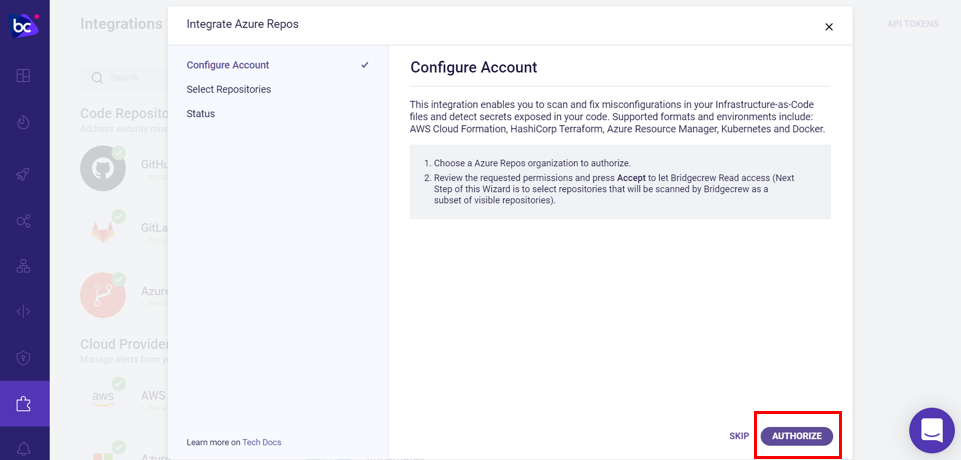Screen dimensions: 961x460
Task: Click the GitHub integration logo
Action: click(x=103, y=168)
